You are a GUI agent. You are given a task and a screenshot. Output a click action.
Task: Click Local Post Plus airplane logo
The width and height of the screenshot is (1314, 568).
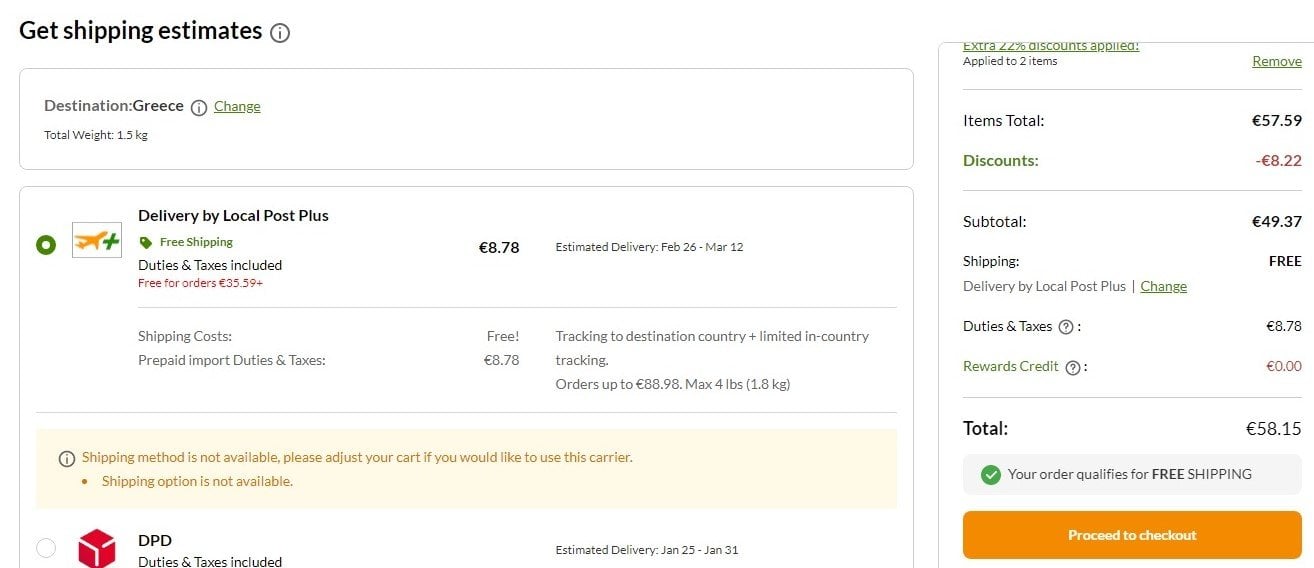pos(97,240)
